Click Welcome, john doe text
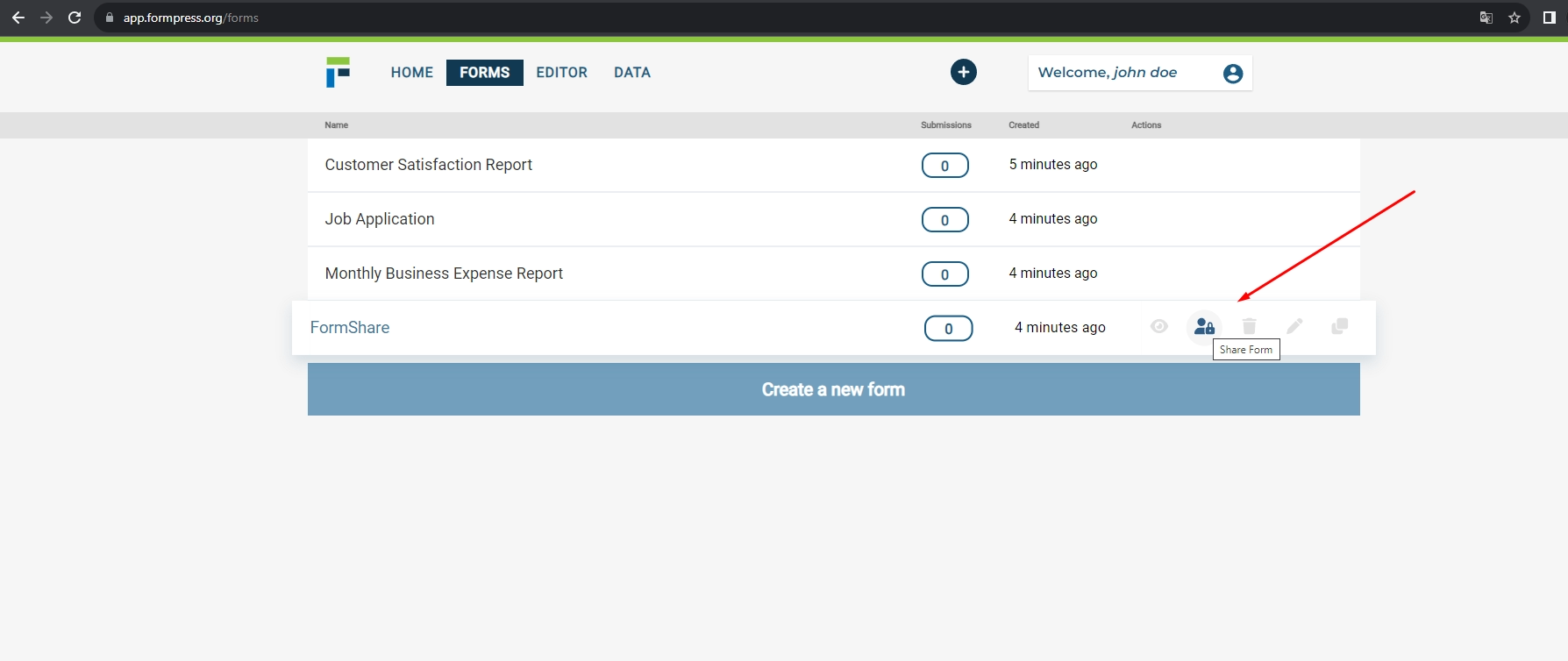This screenshot has width=1568, height=661. tap(1108, 73)
